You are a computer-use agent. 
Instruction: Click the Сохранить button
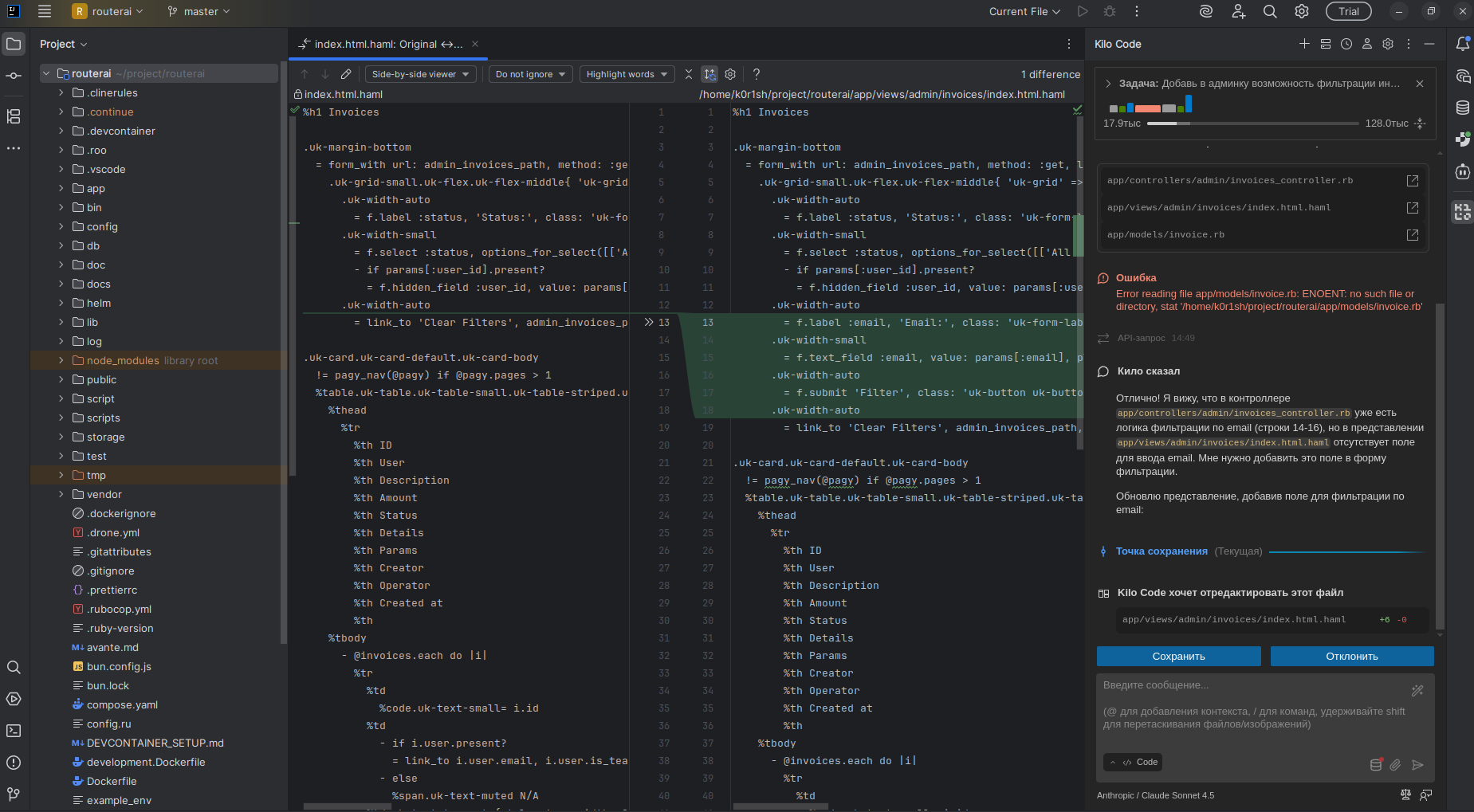pos(1178,656)
